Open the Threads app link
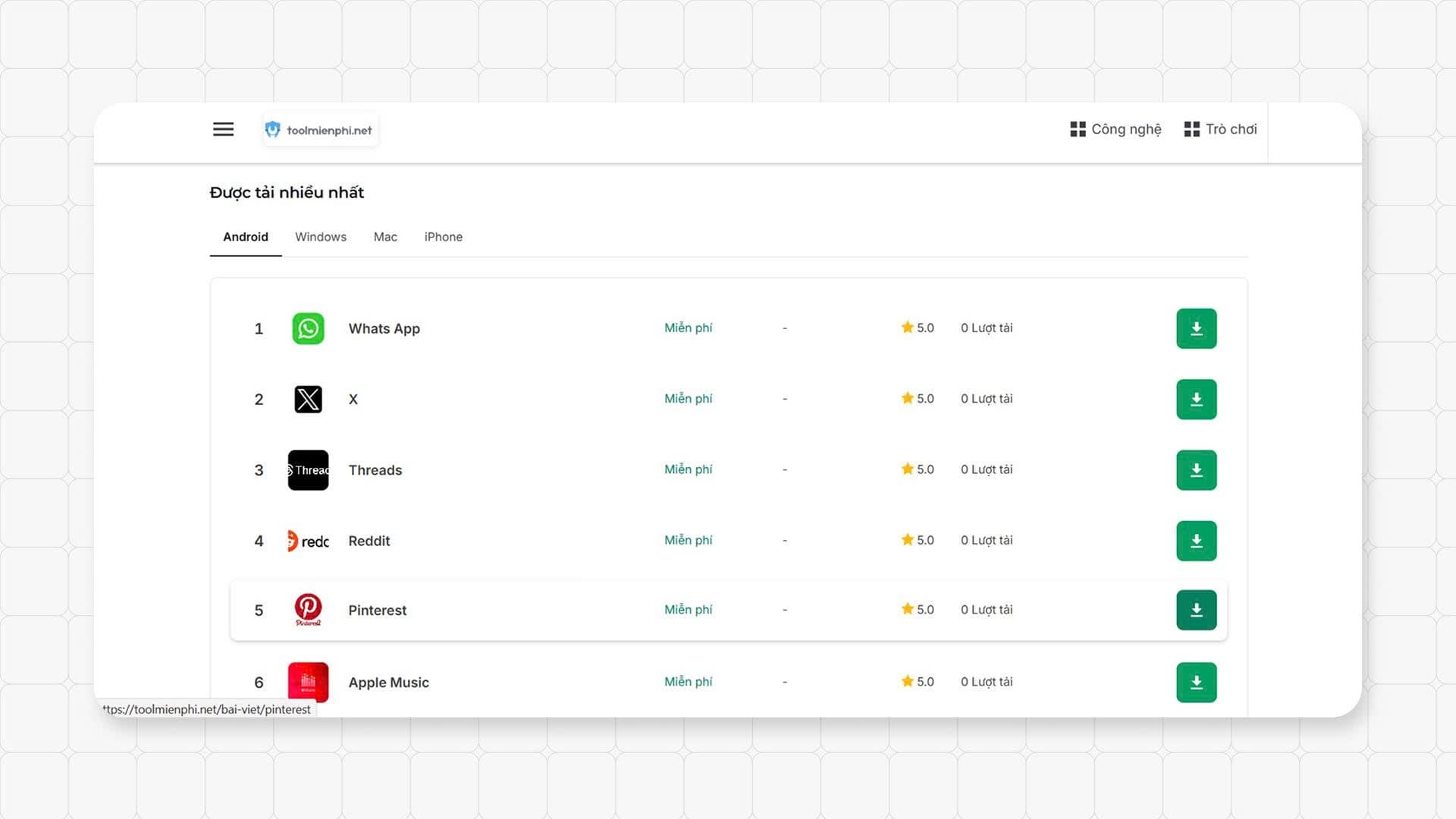Screen dimensions: 1456x819 coord(375,470)
